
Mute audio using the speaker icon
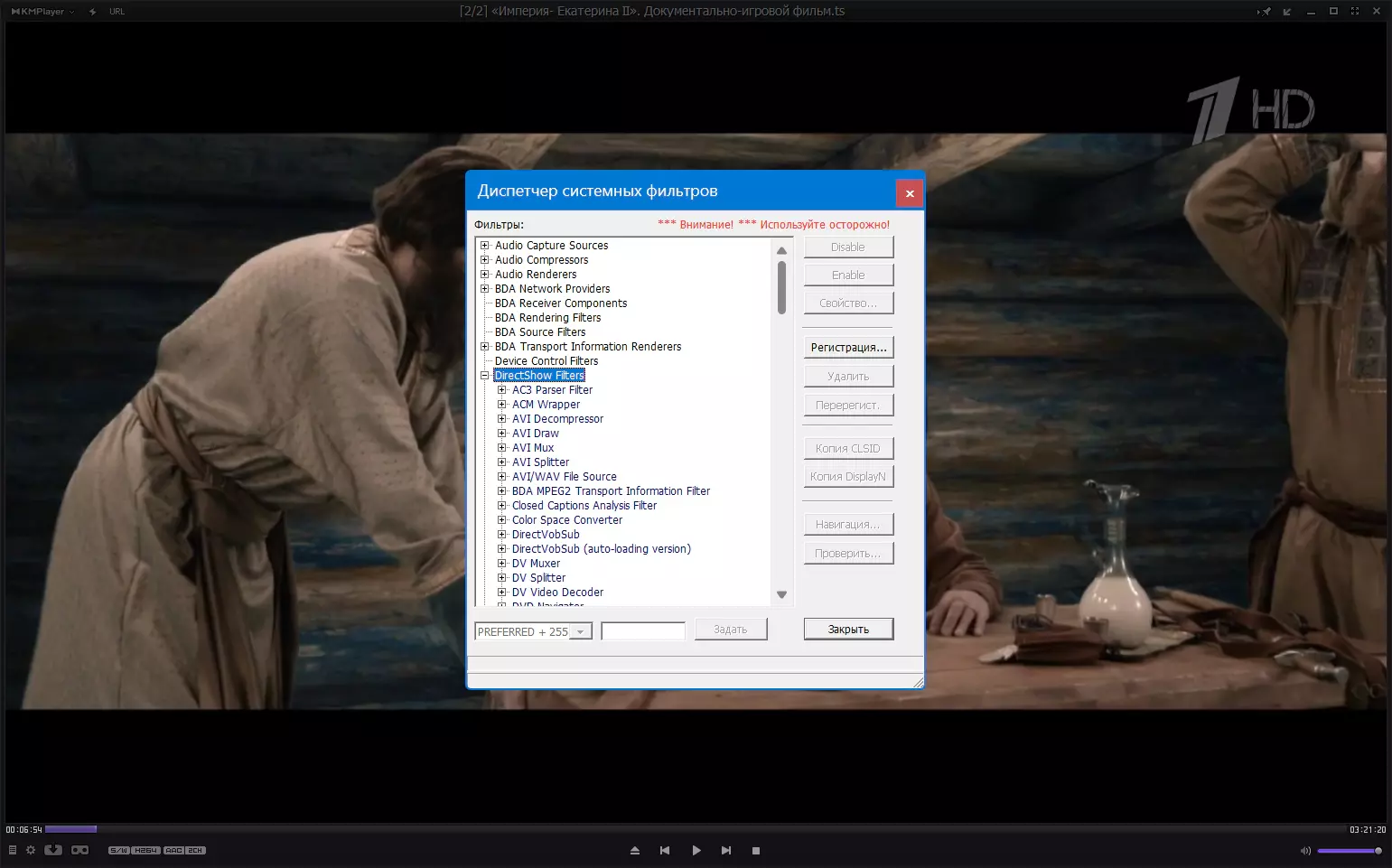[x=1304, y=850]
